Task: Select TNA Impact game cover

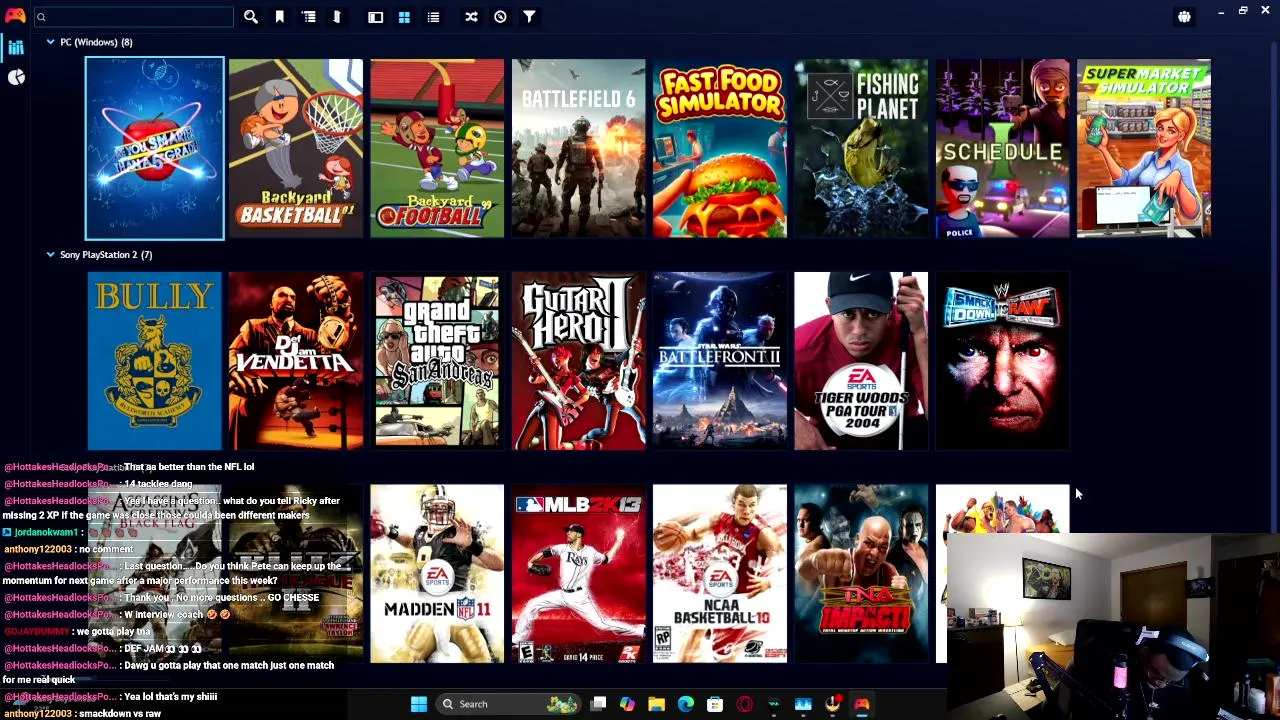Action: click(861, 574)
